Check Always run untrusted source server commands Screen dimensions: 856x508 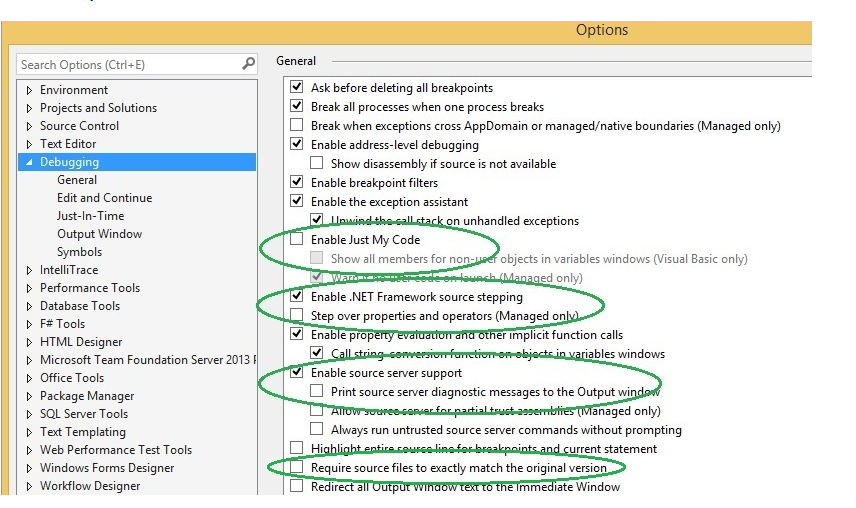tap(316, 429)
